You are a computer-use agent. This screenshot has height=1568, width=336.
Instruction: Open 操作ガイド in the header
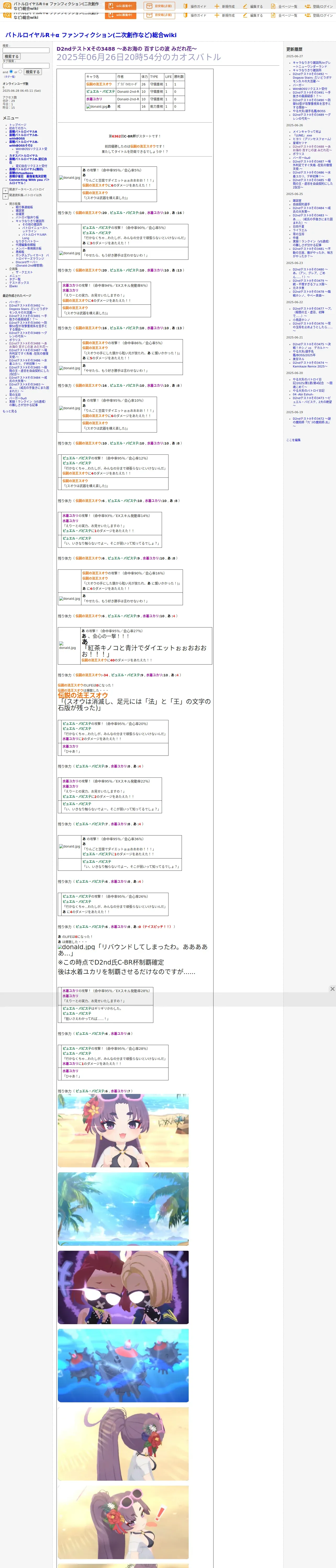click(x=194, y=7)
